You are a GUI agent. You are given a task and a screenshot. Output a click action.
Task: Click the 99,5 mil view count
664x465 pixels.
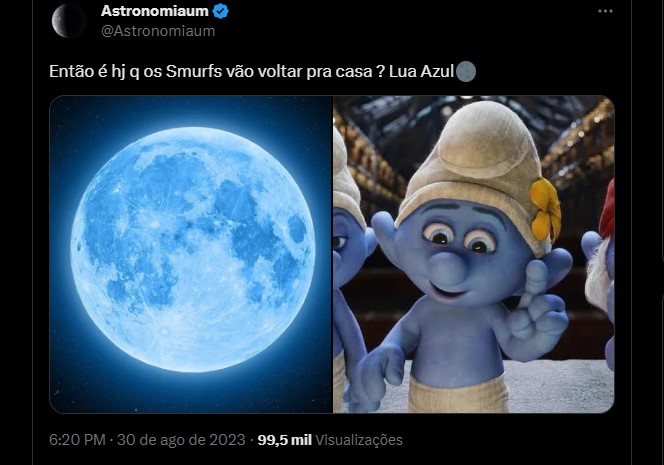[285, 440]
